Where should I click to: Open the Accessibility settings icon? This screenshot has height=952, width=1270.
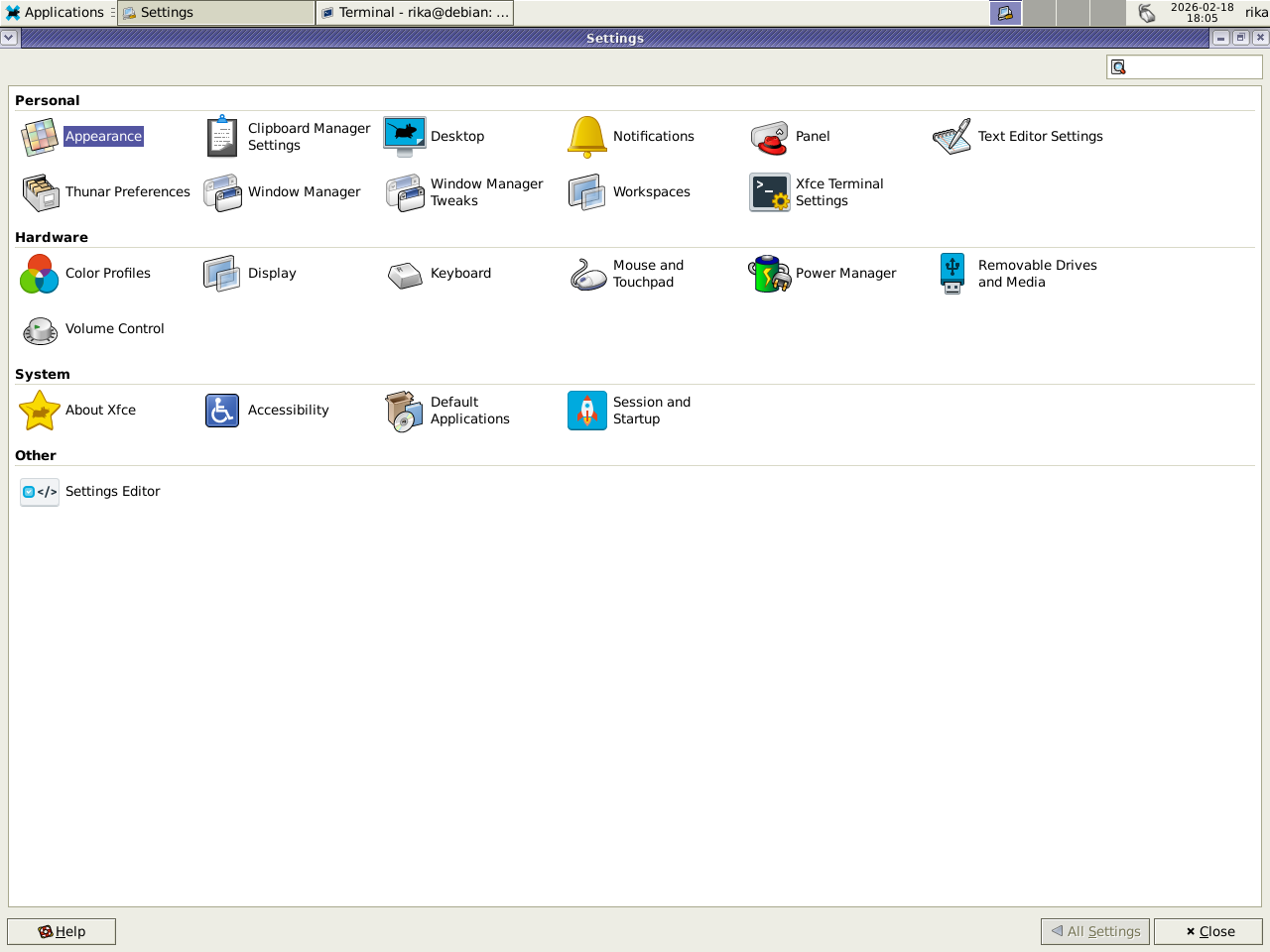tap(222, 411)
